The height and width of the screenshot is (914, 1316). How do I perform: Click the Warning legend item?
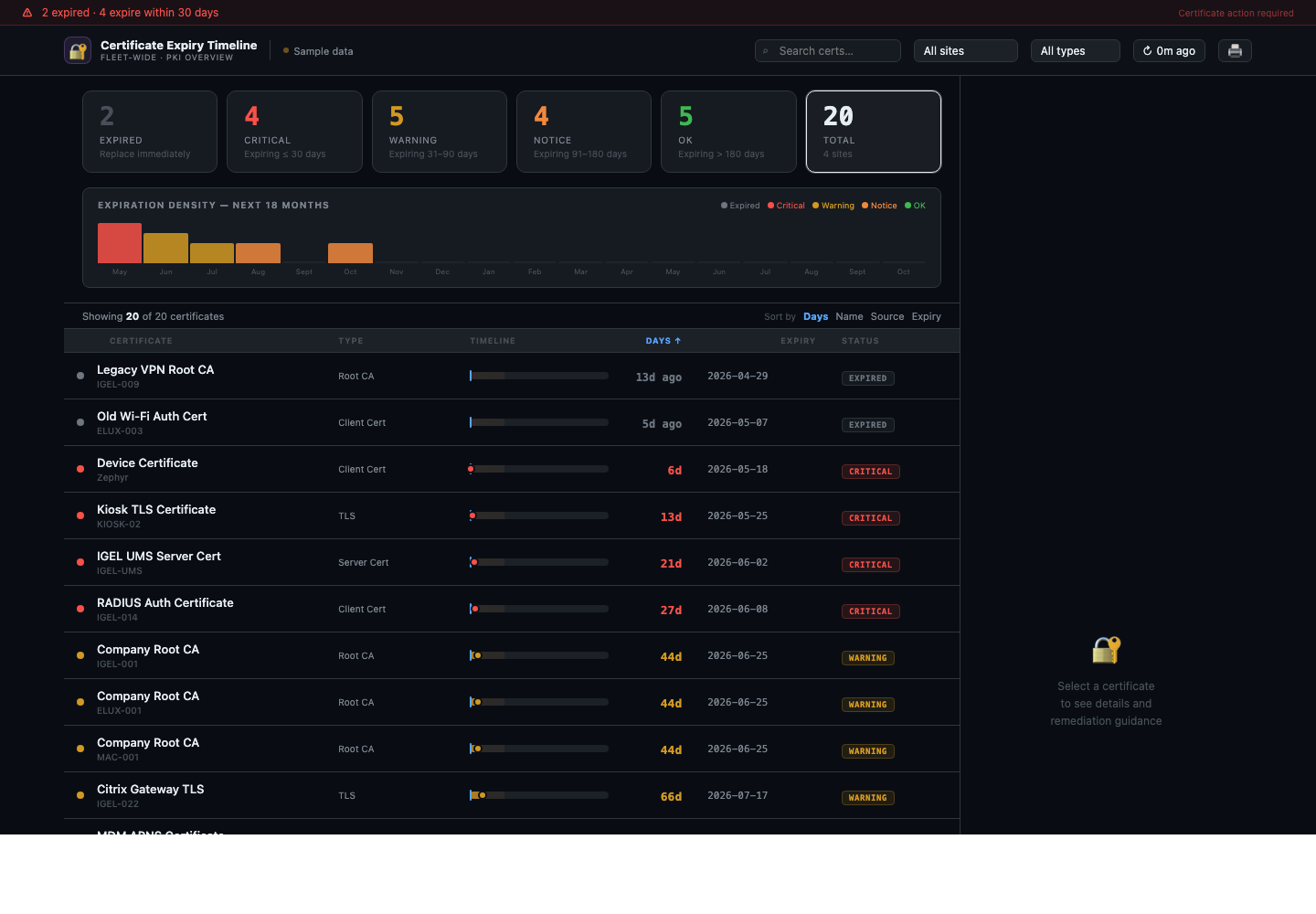coord(833,206)
